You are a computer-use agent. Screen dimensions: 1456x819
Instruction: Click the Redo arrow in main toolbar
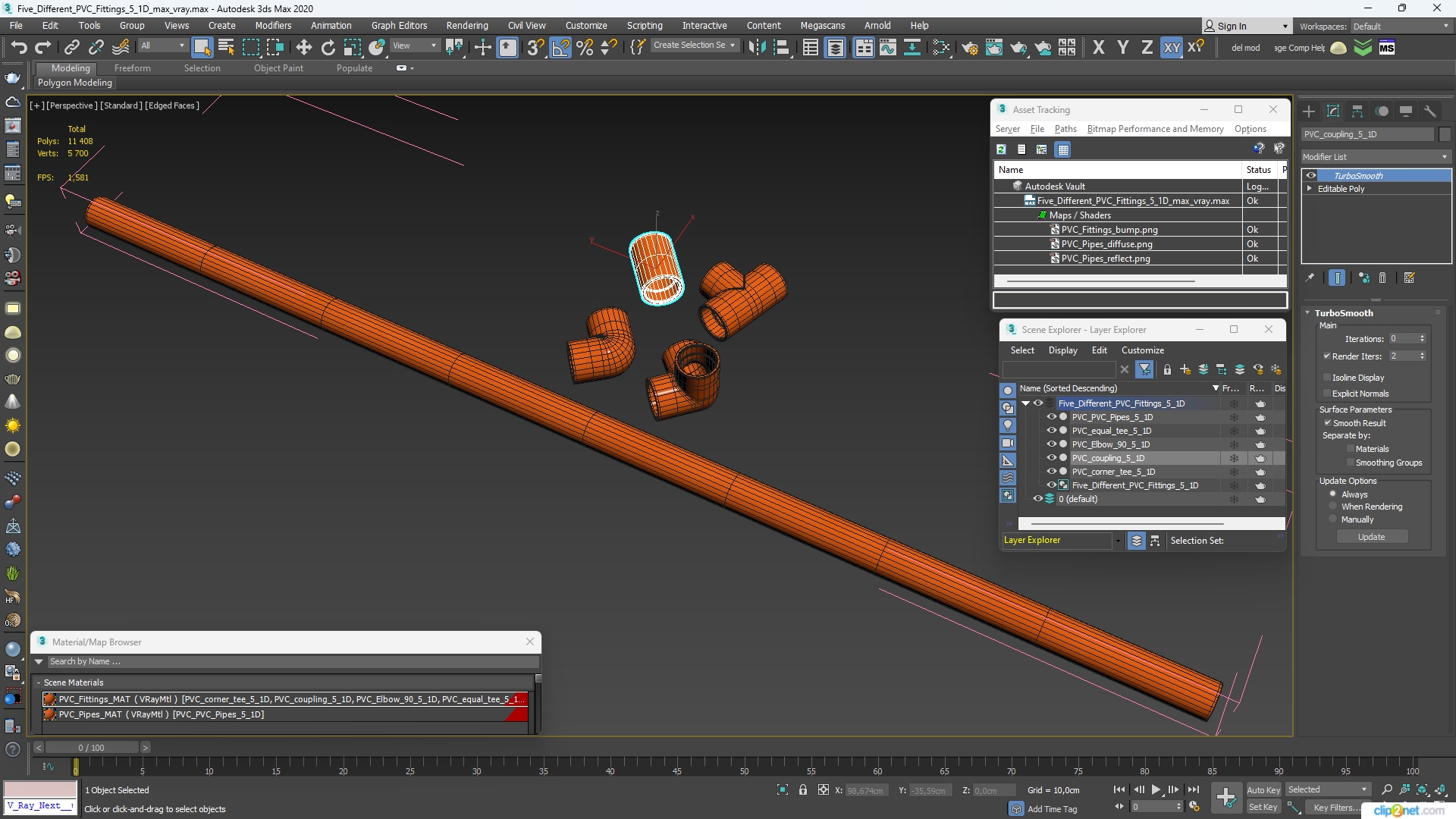[x=42, y=48]
